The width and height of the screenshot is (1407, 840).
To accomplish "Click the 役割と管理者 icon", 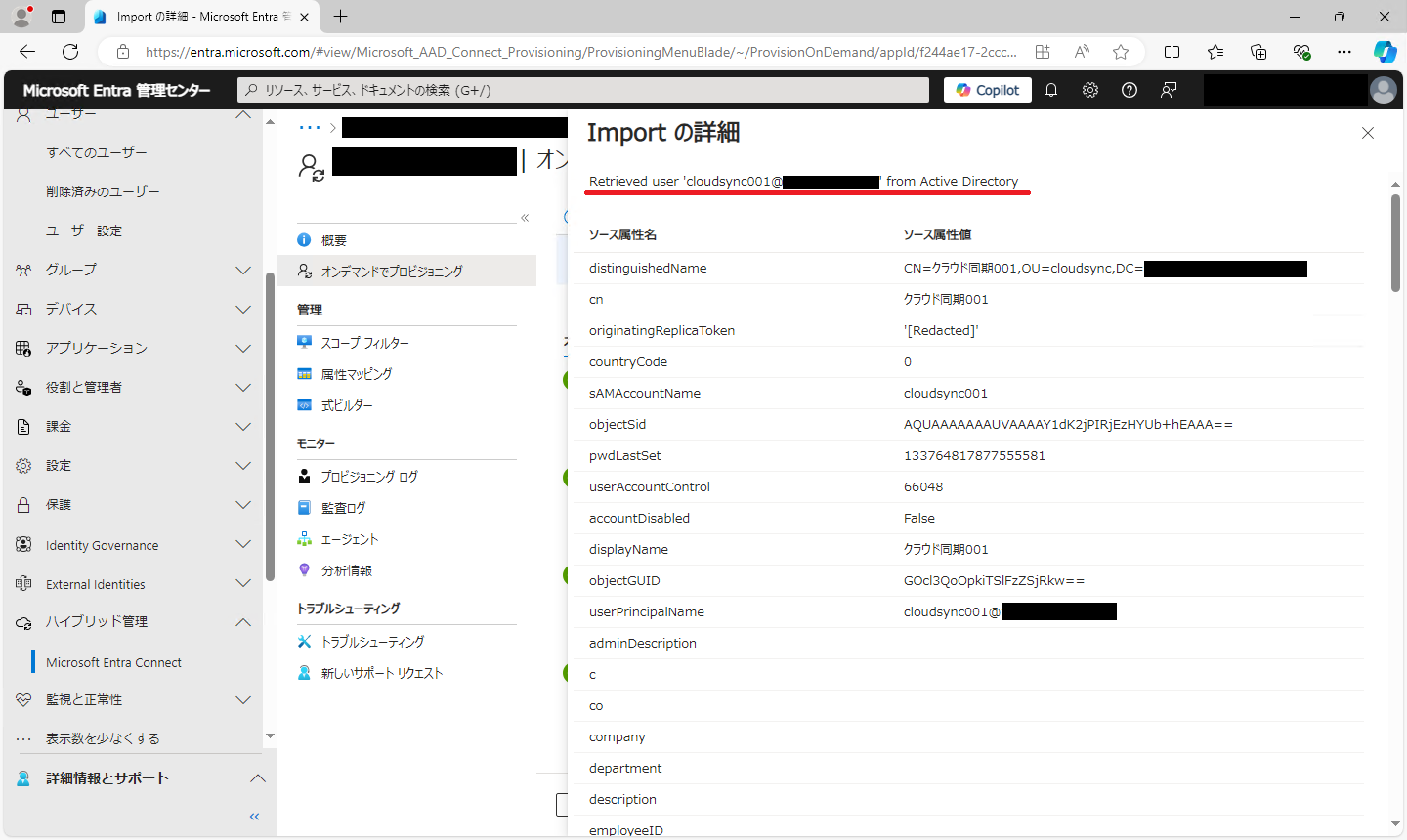I will (x=23, y=387).
